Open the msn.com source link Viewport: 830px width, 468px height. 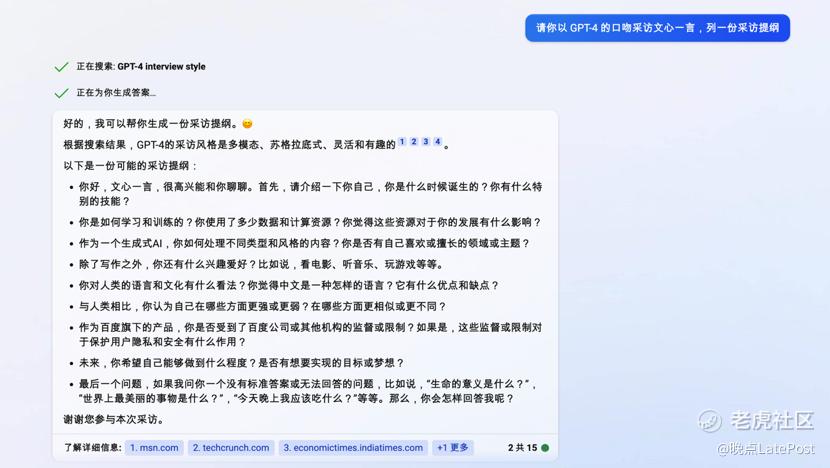coord(154,448)
